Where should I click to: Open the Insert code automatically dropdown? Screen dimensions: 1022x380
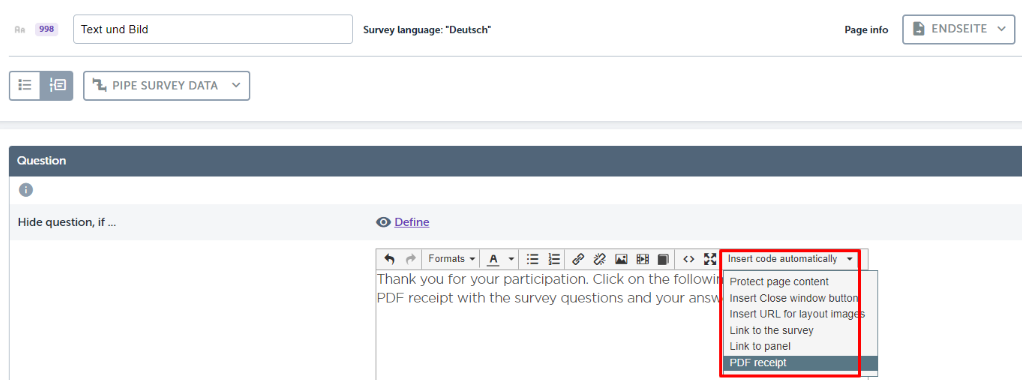[x=790, y=259]
